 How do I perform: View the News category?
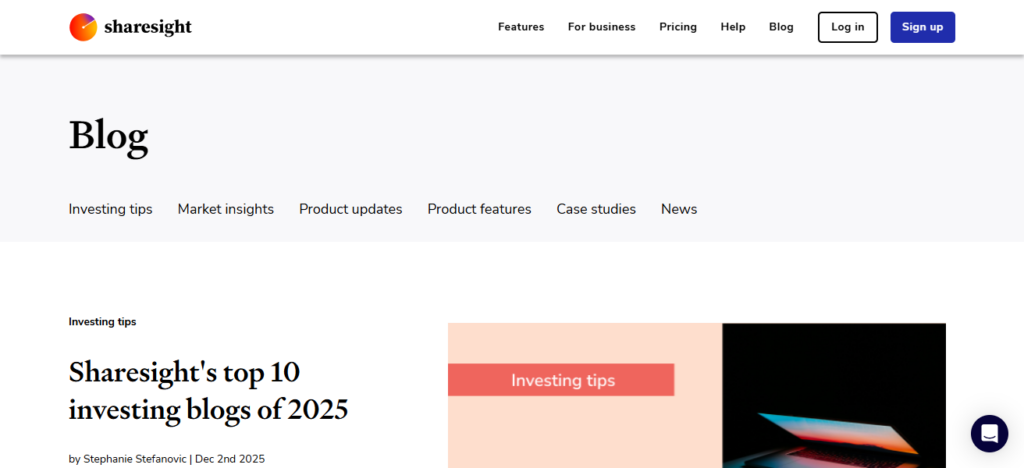tap(679, 209)
